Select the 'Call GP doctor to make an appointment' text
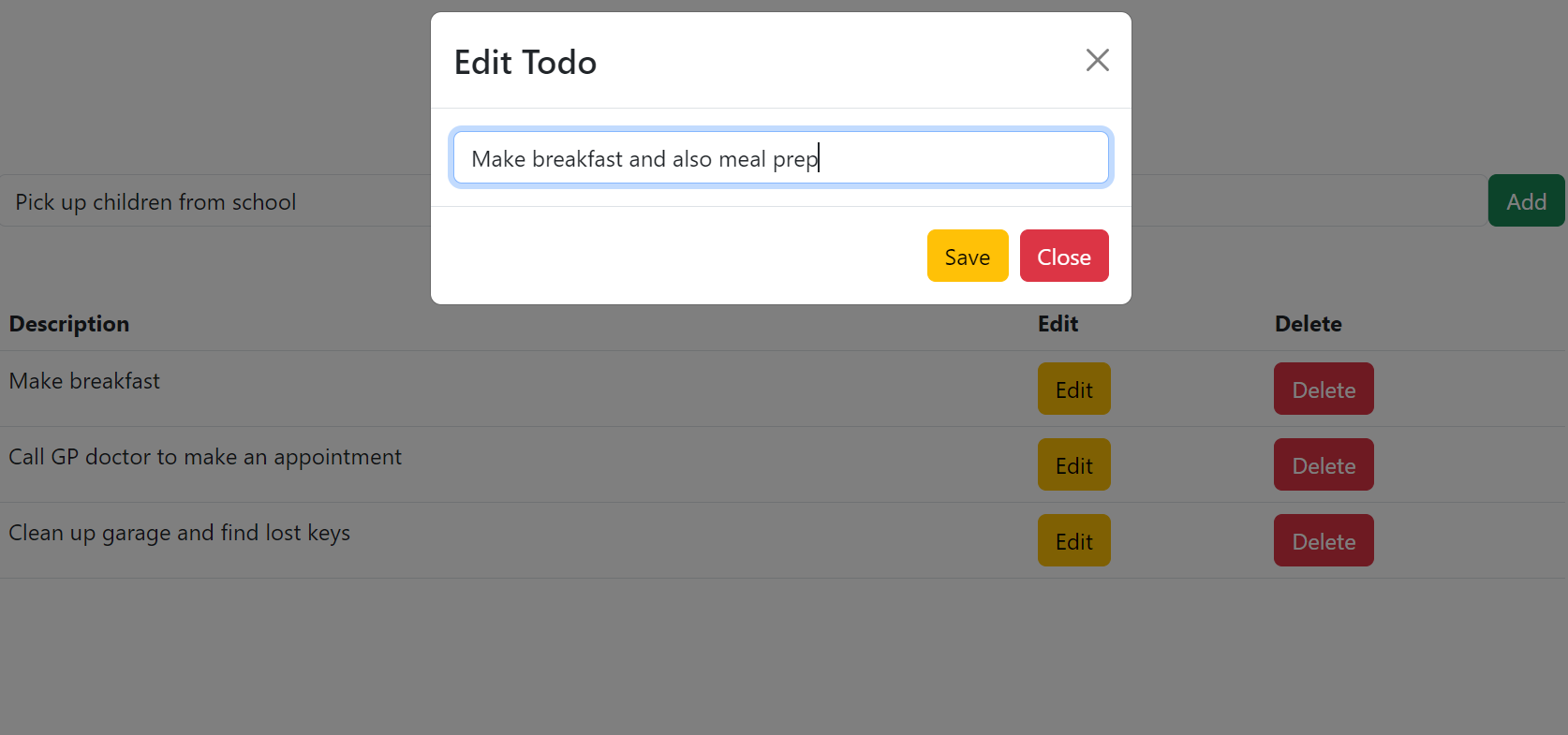 205,457
